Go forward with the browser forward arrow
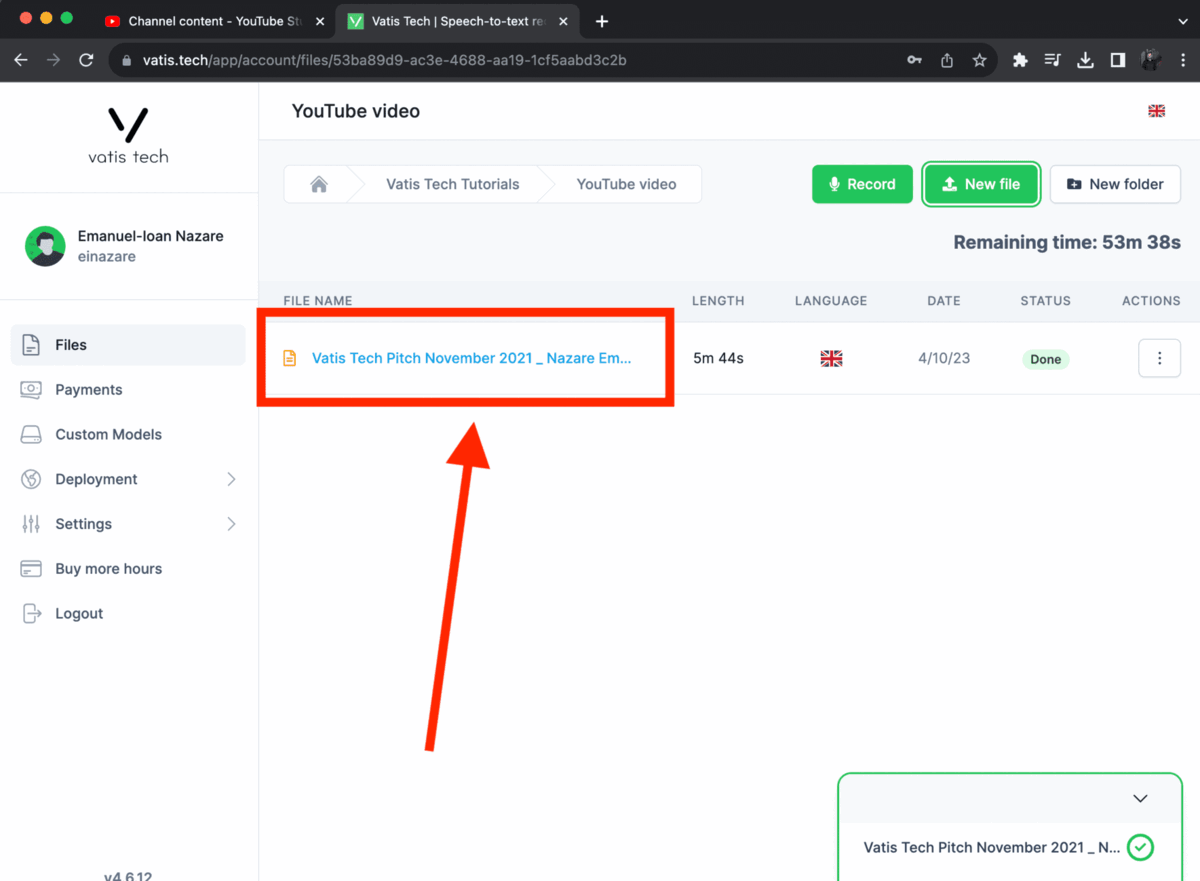 53,60
